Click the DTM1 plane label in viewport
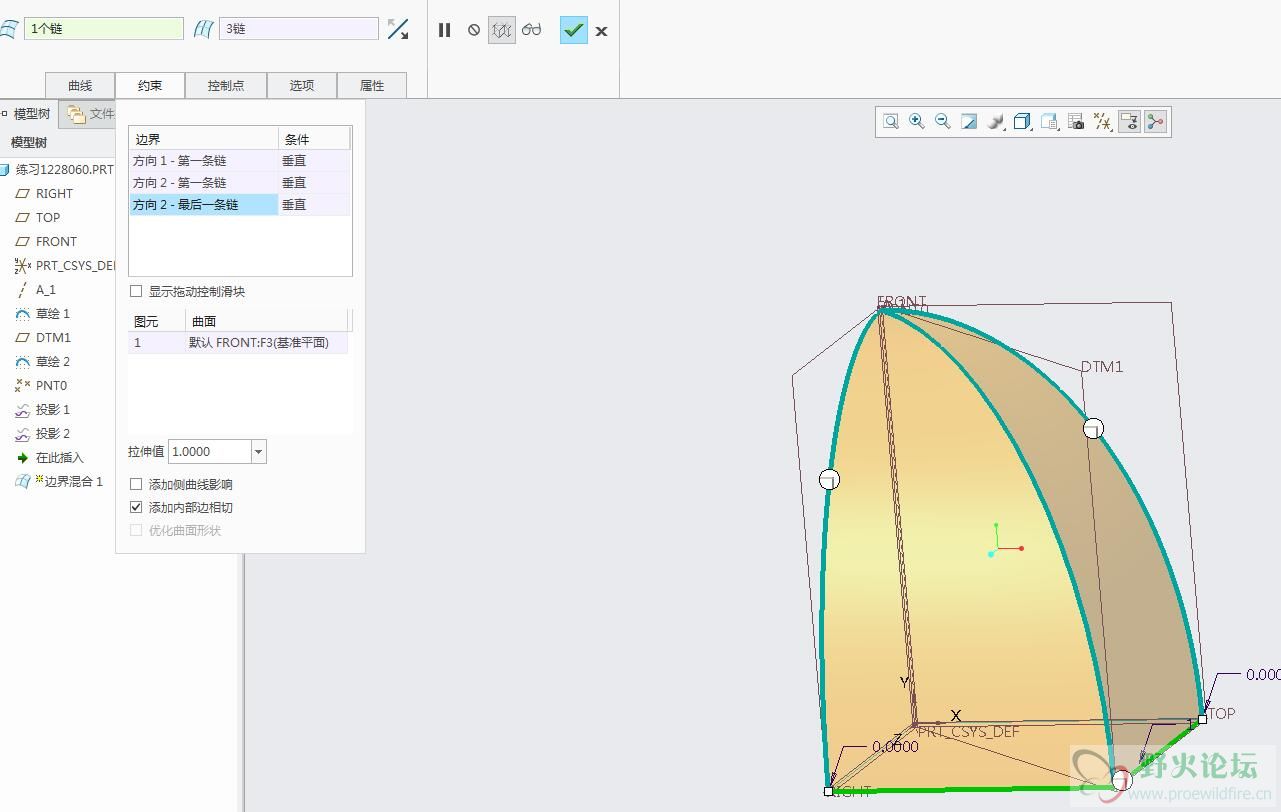This screenshot has width=1281, height=812. click(x=1102, y=367)
